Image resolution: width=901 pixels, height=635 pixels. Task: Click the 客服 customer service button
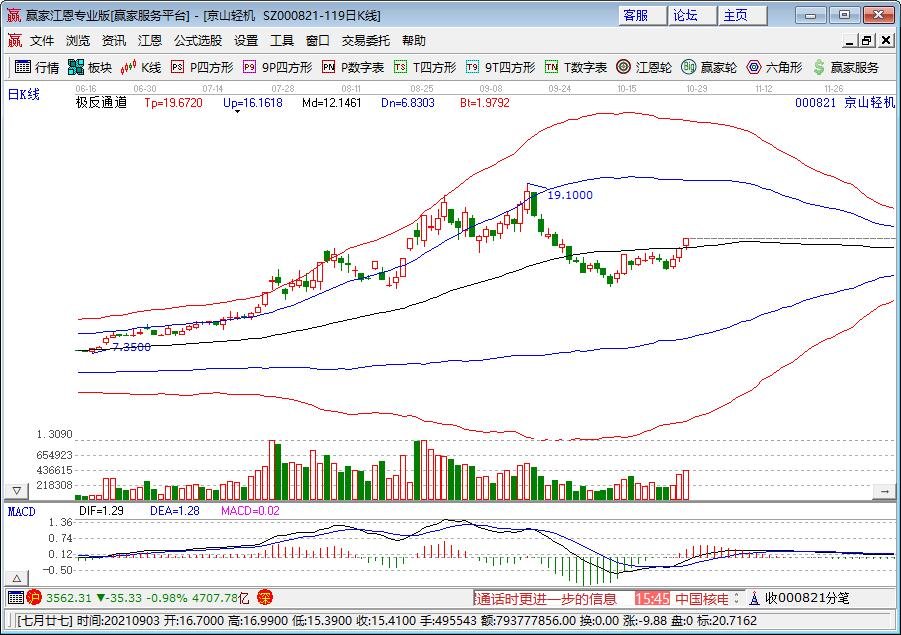pyautogui.click(x=636, y=15)
